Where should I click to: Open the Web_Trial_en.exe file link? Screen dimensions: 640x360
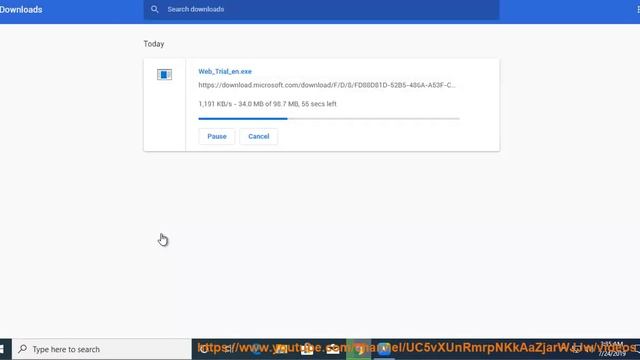pyautogui.click(x=225, y=71)
